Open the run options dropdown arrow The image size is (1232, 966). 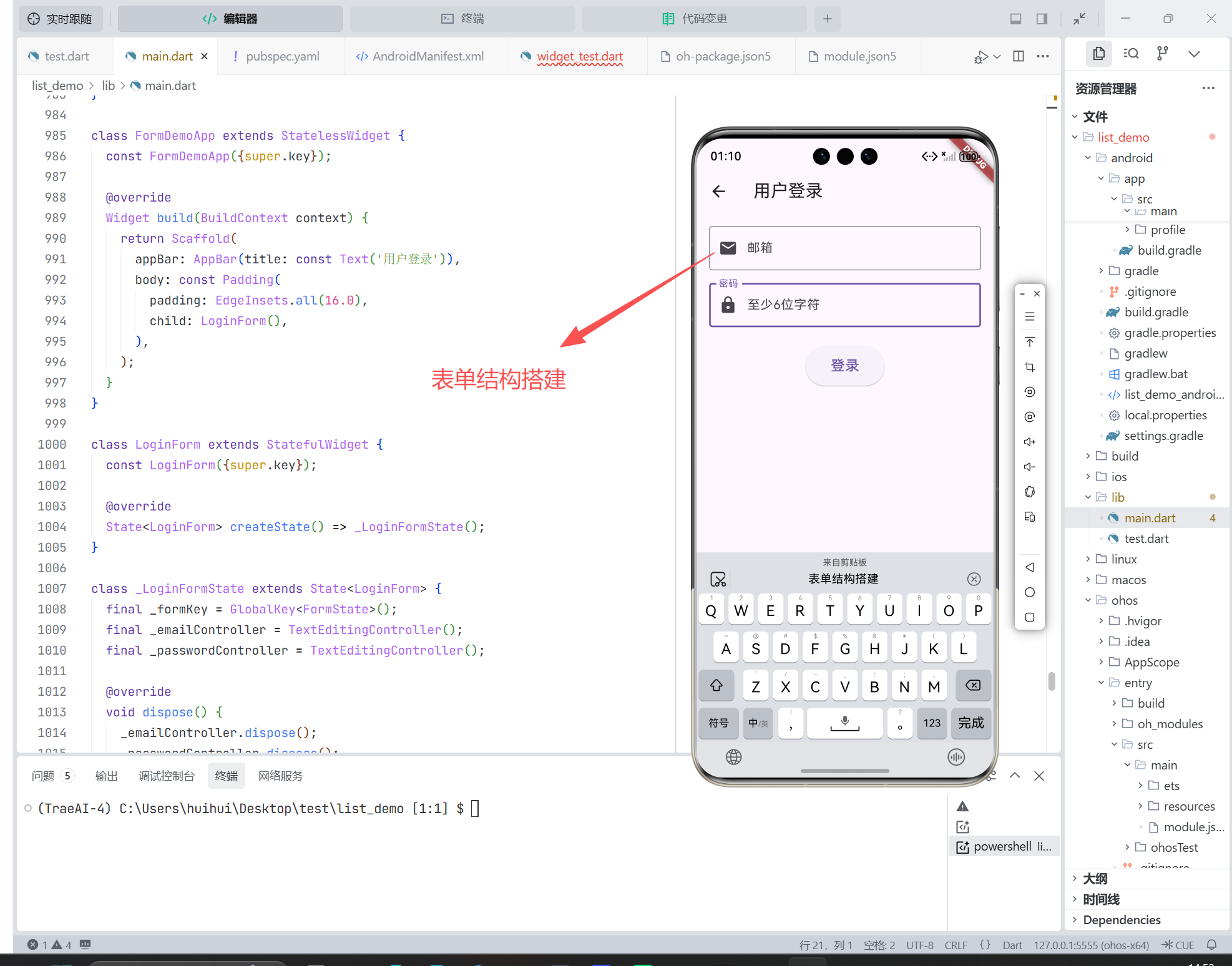pos(997,57)
